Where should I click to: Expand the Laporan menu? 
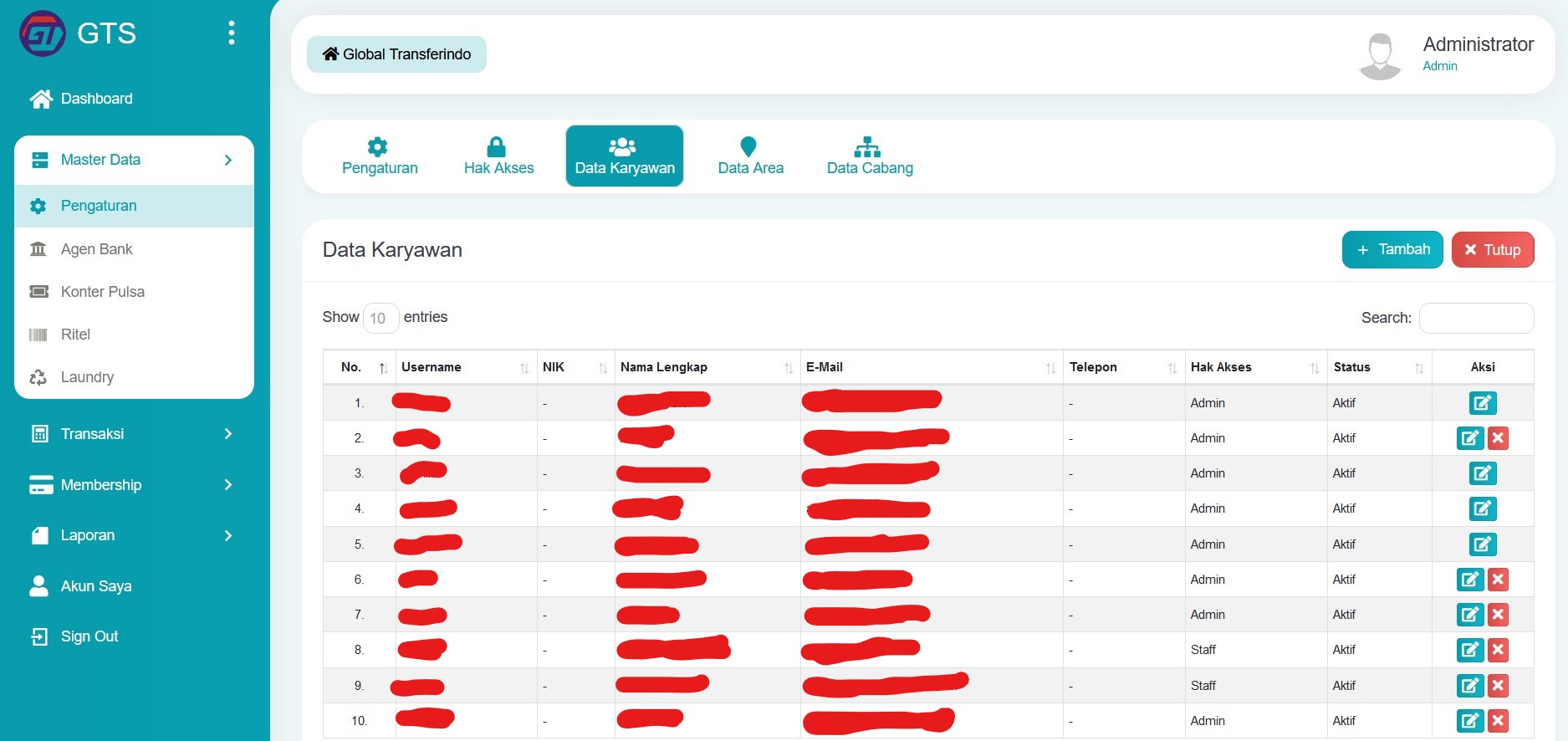[134, 535]
